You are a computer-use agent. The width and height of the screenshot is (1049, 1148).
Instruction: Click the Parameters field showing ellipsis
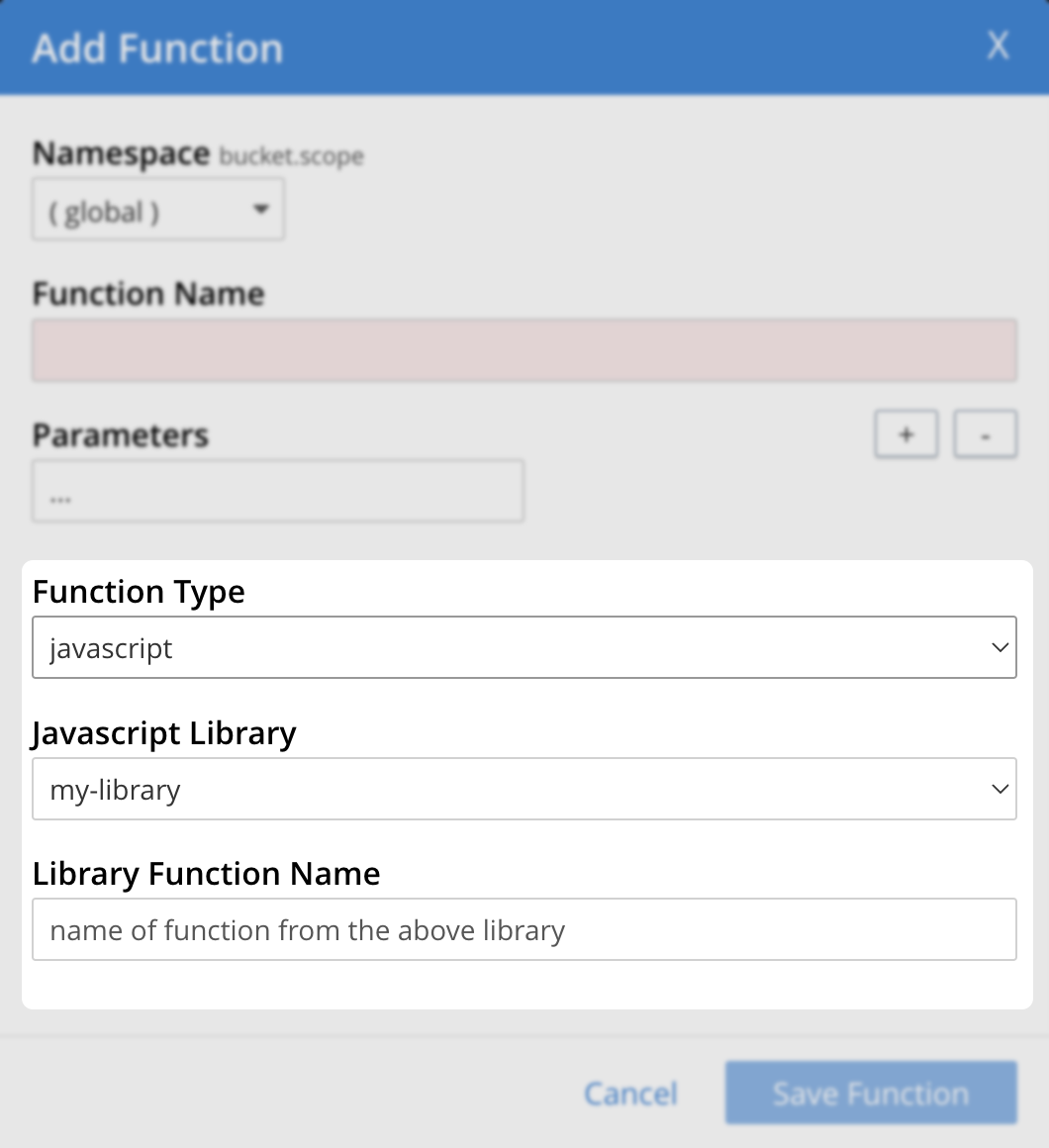[x=278, y=490]
